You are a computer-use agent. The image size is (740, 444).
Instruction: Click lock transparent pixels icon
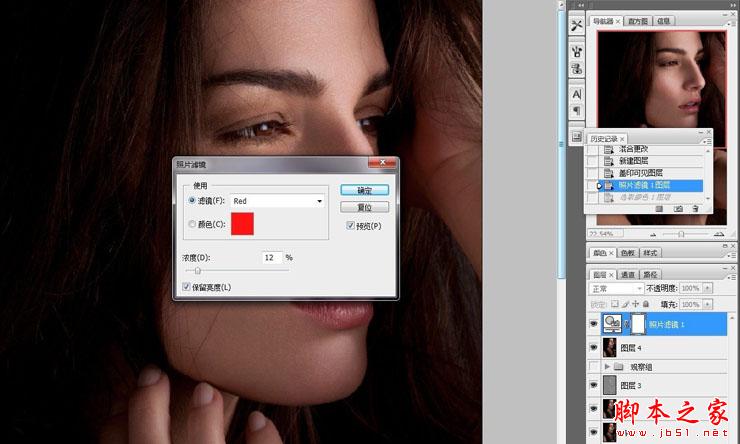click(615, 304)
